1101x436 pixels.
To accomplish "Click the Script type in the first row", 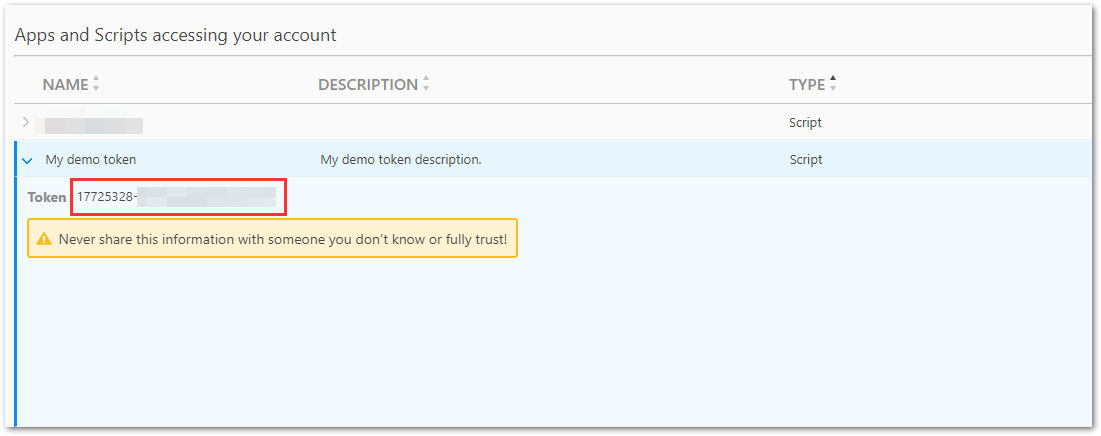I will (805, 122).
